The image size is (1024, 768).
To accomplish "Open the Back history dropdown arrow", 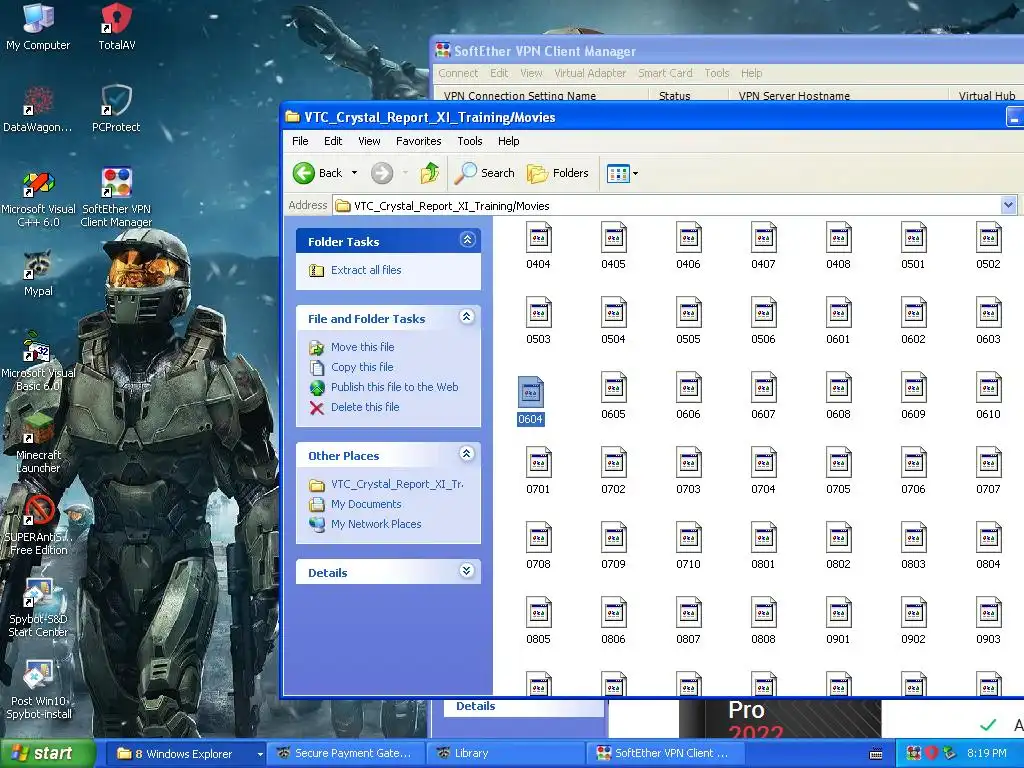I will pos(355,173).
